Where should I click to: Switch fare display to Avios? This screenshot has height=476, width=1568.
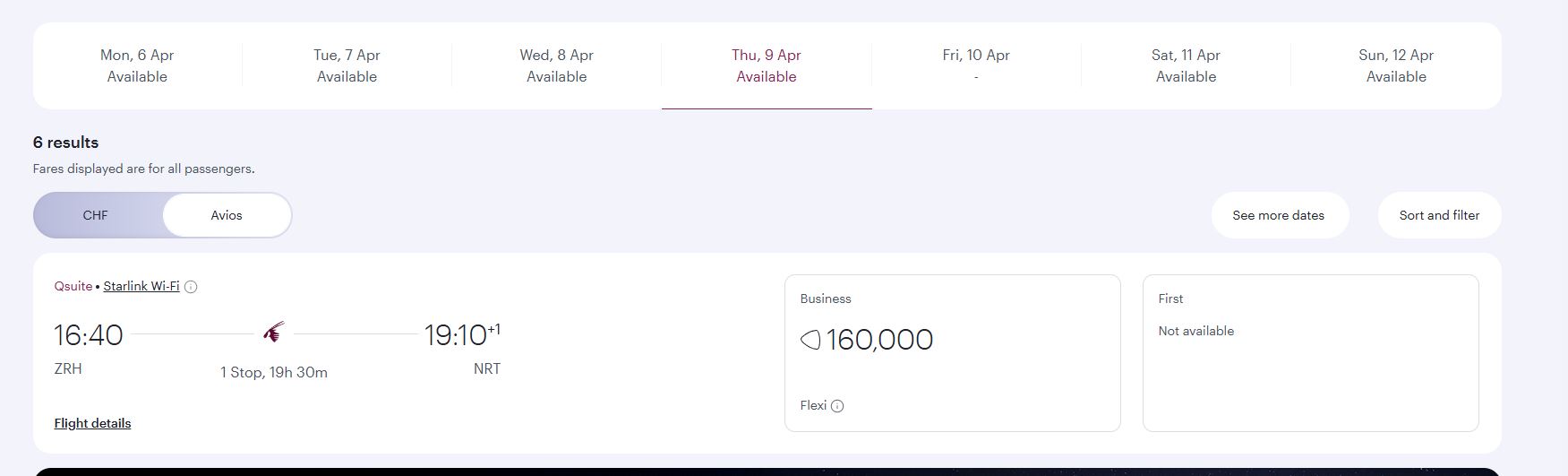pyautogui.click(x=227, y=215)
